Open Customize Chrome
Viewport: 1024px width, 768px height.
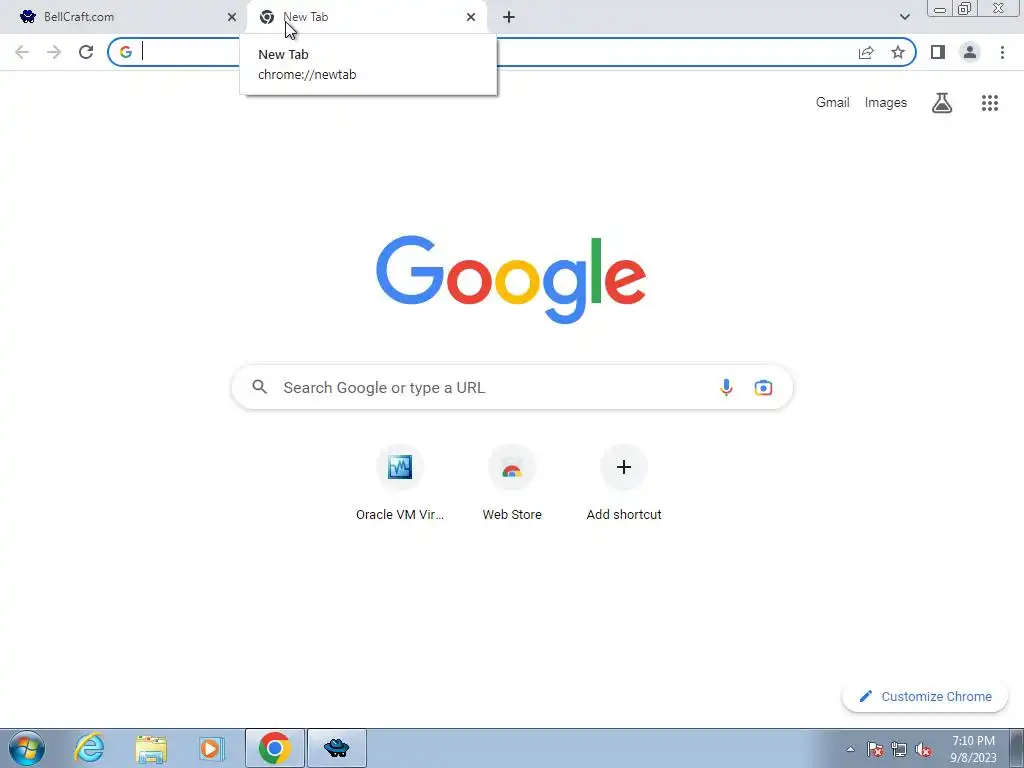click(x=925, y=696)
